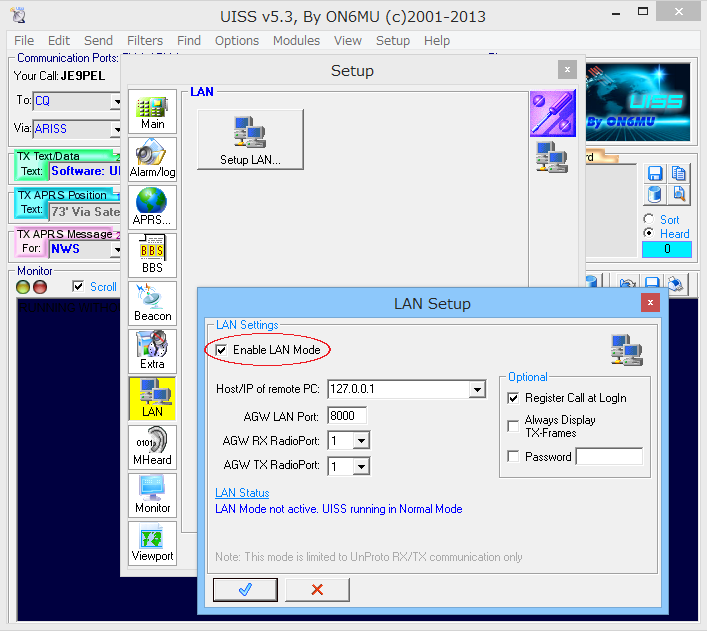707x631 pixels.
Task: Open the MHeard setup section
Action: (x=152, y=447)
